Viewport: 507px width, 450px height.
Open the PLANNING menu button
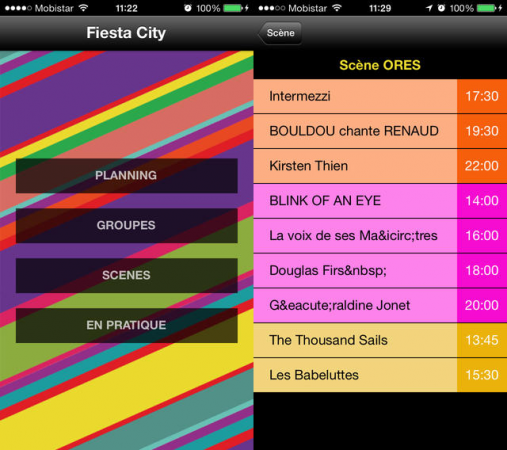point(127,176)
